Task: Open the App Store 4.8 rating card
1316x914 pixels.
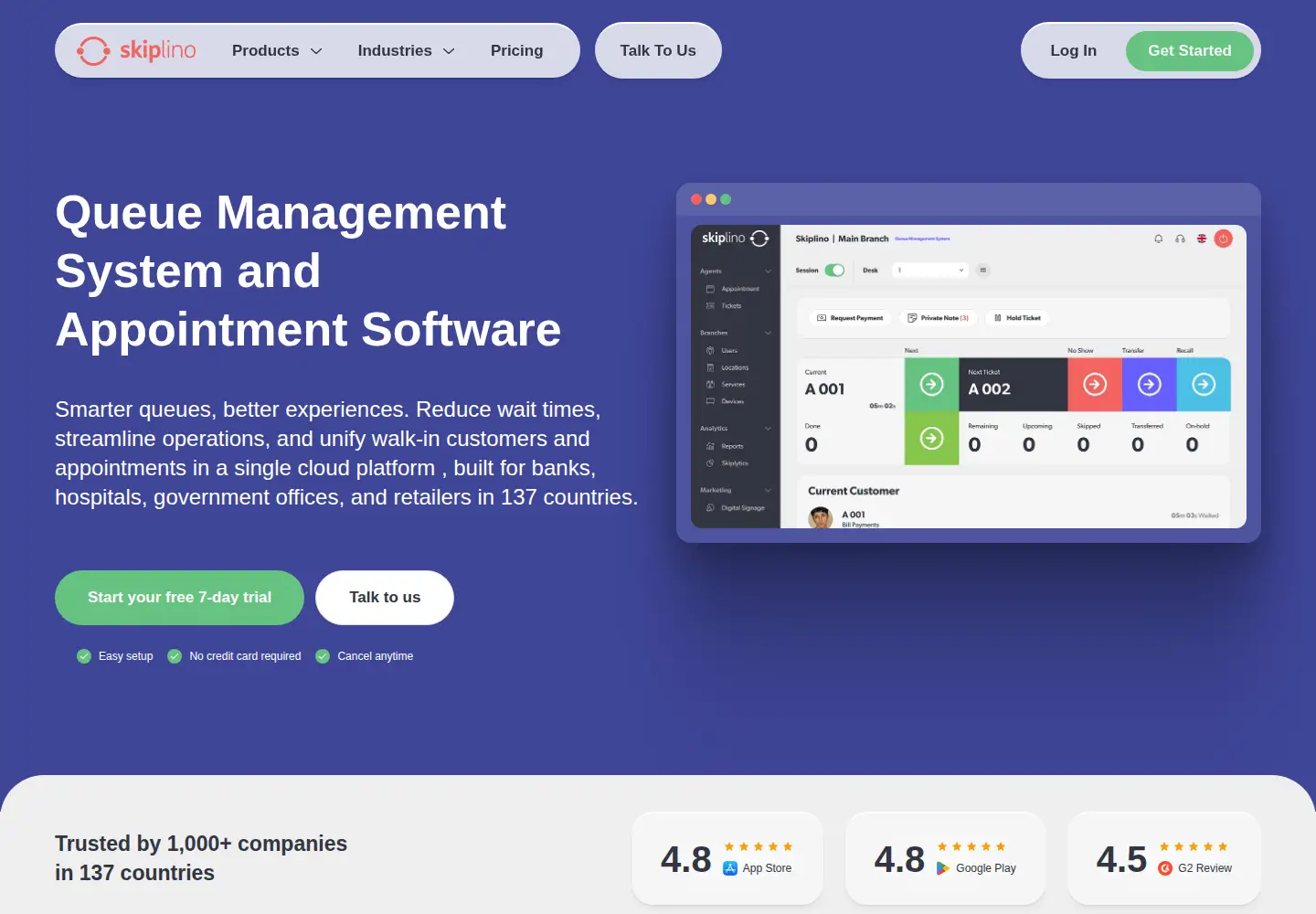Action: 727,858
